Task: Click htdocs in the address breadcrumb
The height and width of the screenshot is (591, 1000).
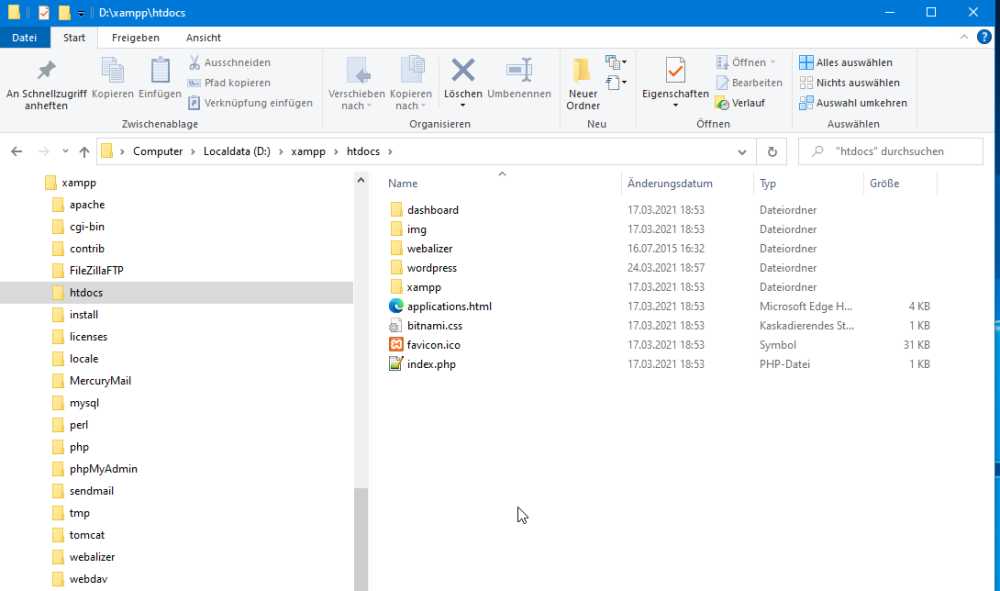Action: 363,151
